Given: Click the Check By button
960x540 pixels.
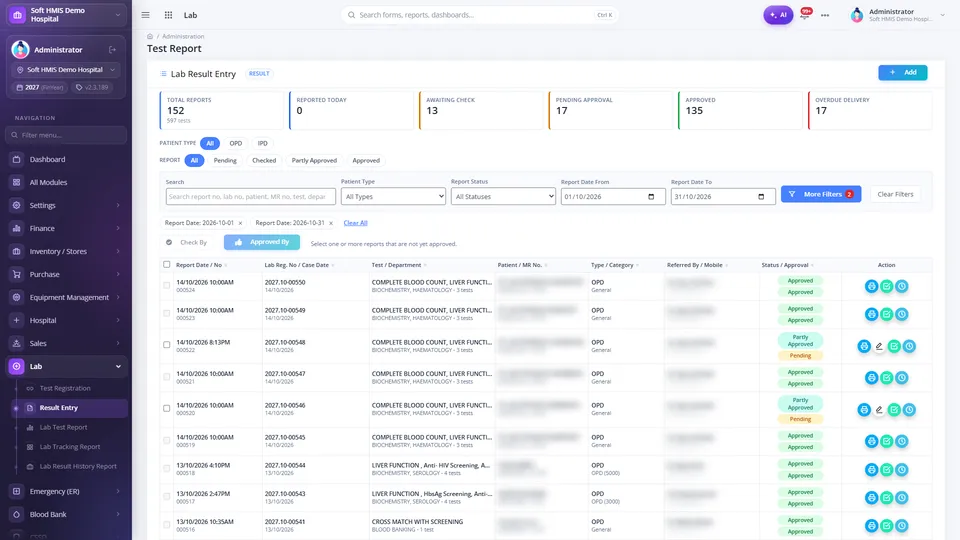Looking at the screenshot, I should pos(187,242).
